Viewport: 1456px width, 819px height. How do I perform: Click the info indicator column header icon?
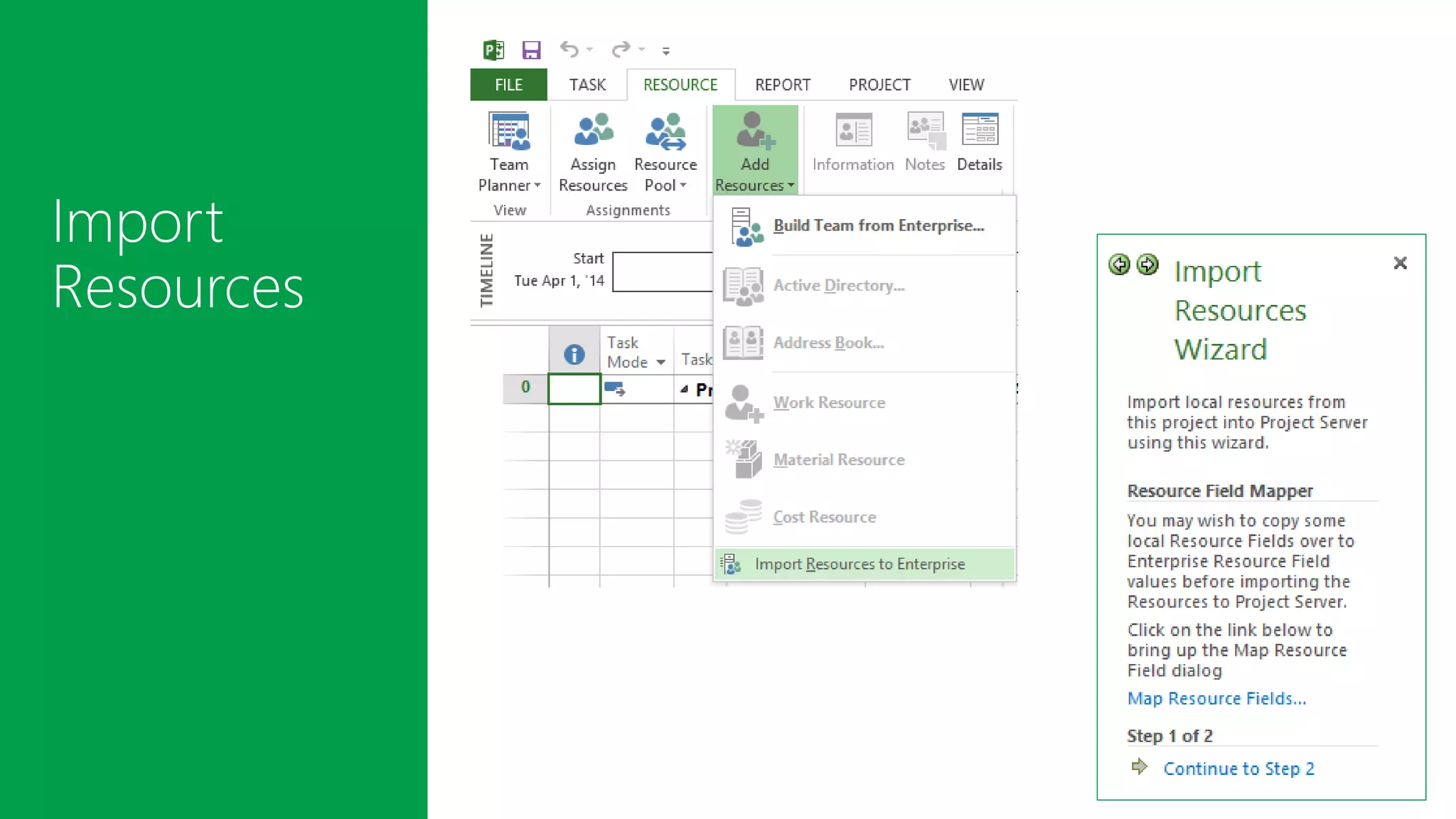(574, 354)
